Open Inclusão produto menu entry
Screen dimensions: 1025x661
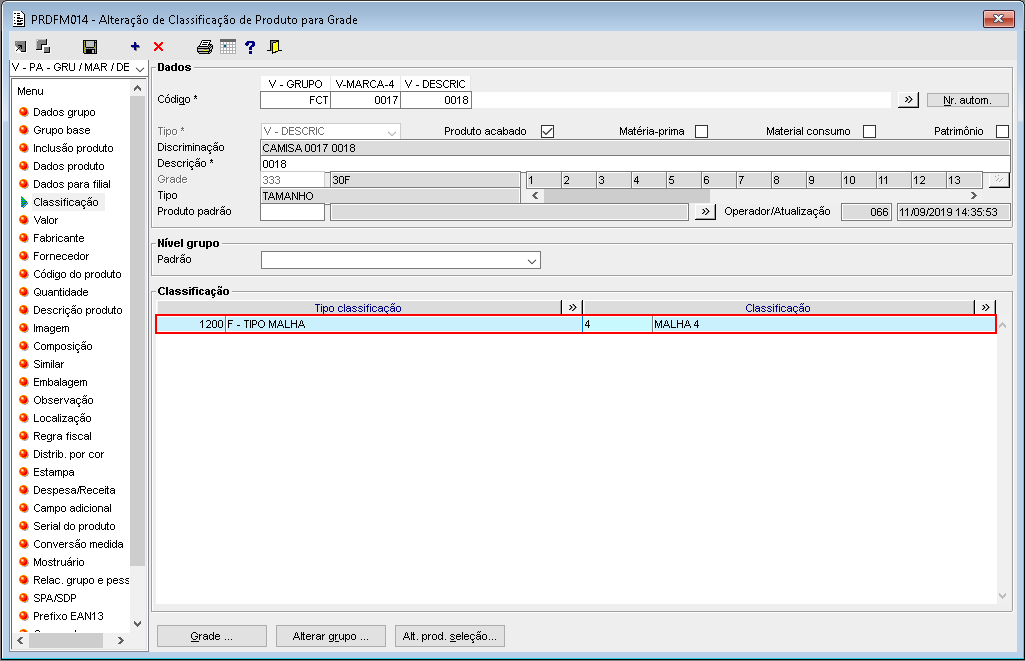(x=73, y=148)
